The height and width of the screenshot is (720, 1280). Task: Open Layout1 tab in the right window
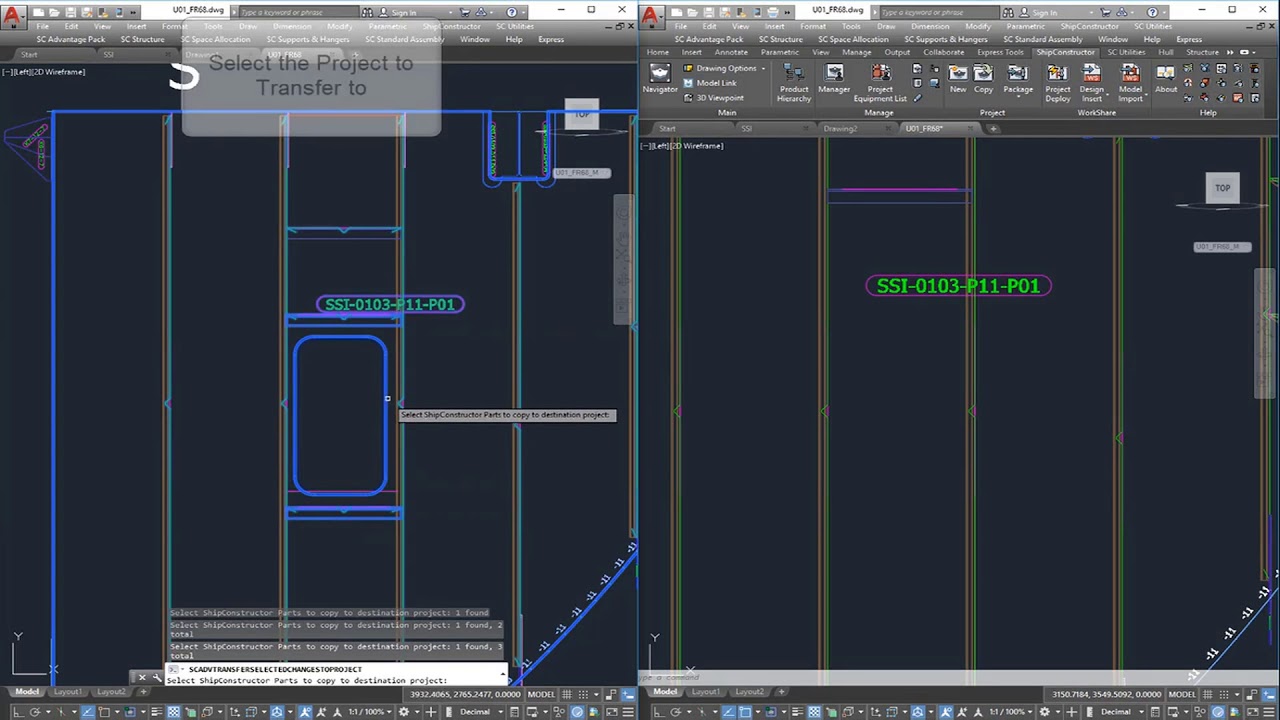(x=706, y=692)
